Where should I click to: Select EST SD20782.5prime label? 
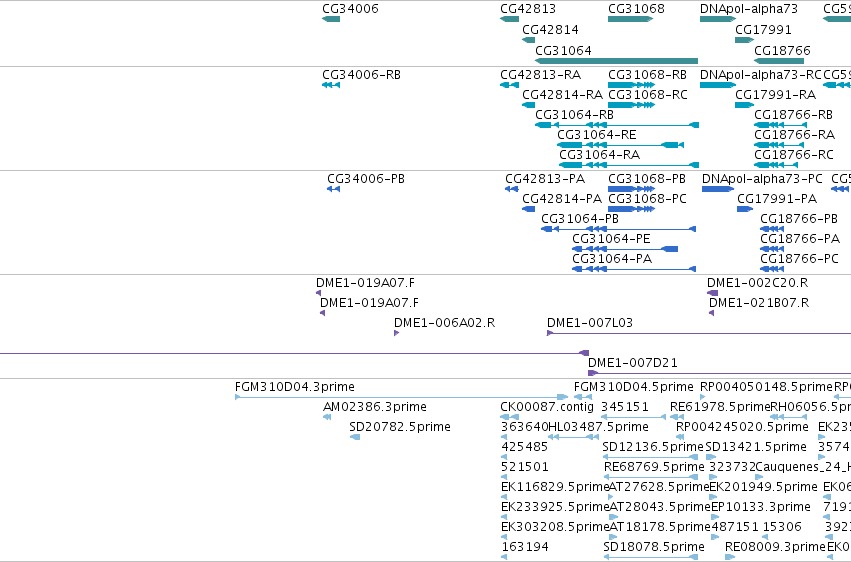[x=400, y=427]
